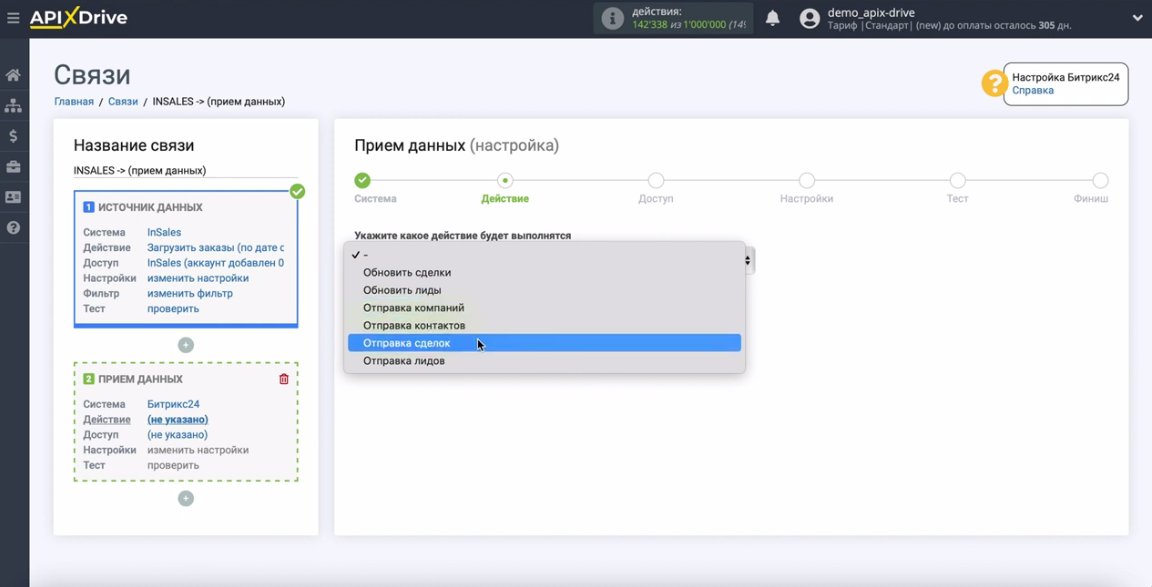1152x587 pixels.
Task: Open InSales account access link
Action: point(215,263)
